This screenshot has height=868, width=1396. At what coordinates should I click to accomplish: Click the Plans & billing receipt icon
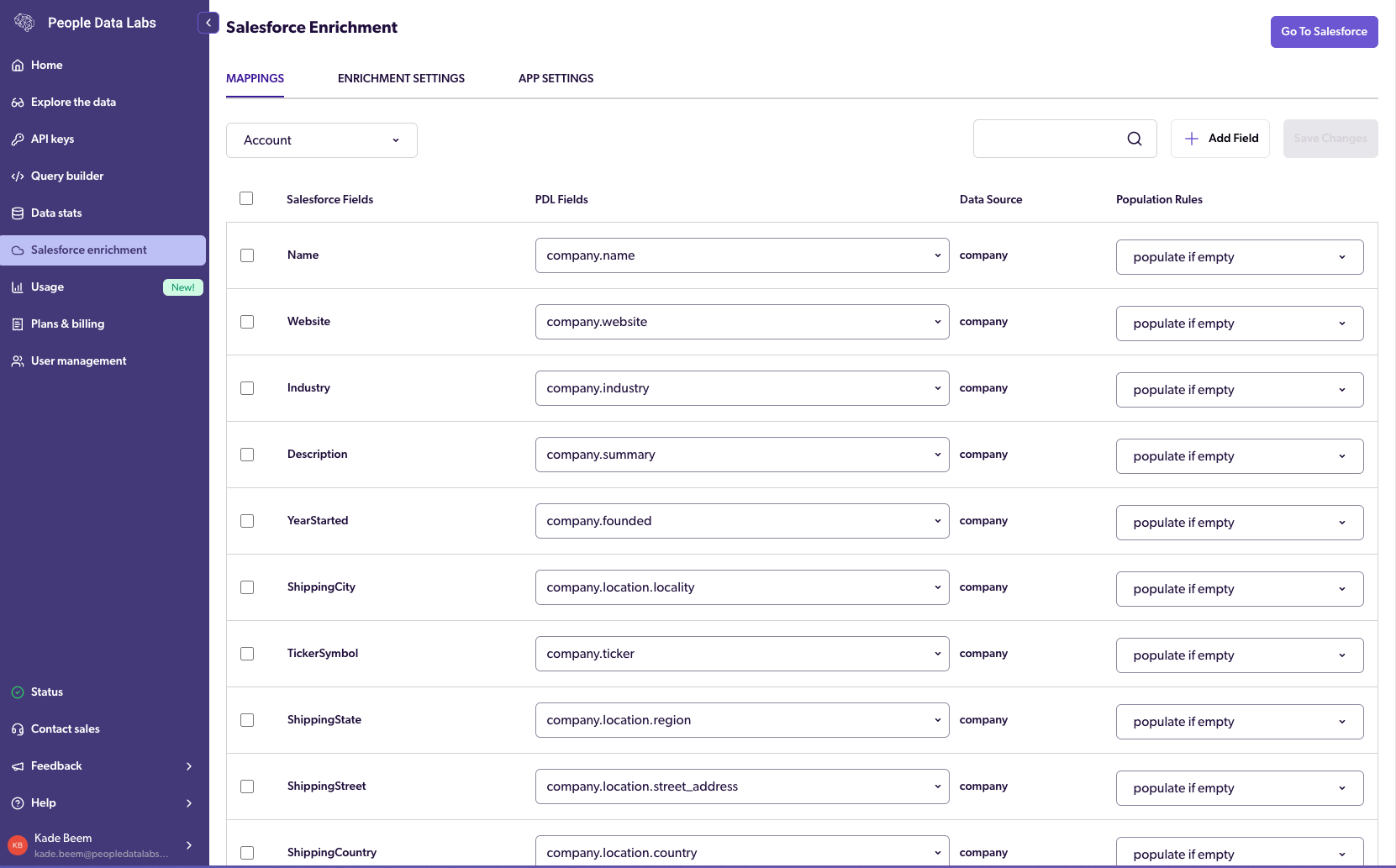pos(18,324)
